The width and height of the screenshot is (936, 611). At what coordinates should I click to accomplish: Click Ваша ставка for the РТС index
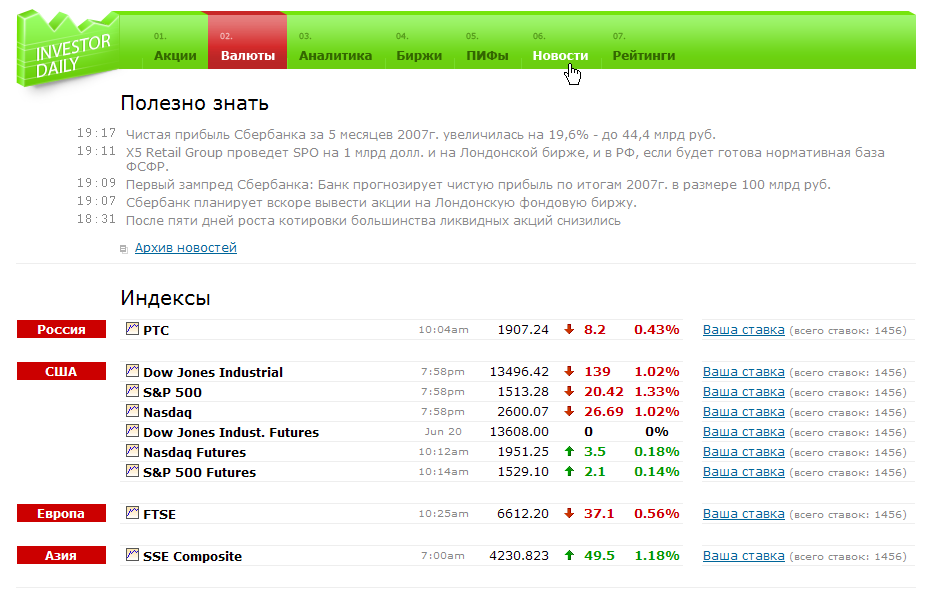pos(743,329)
